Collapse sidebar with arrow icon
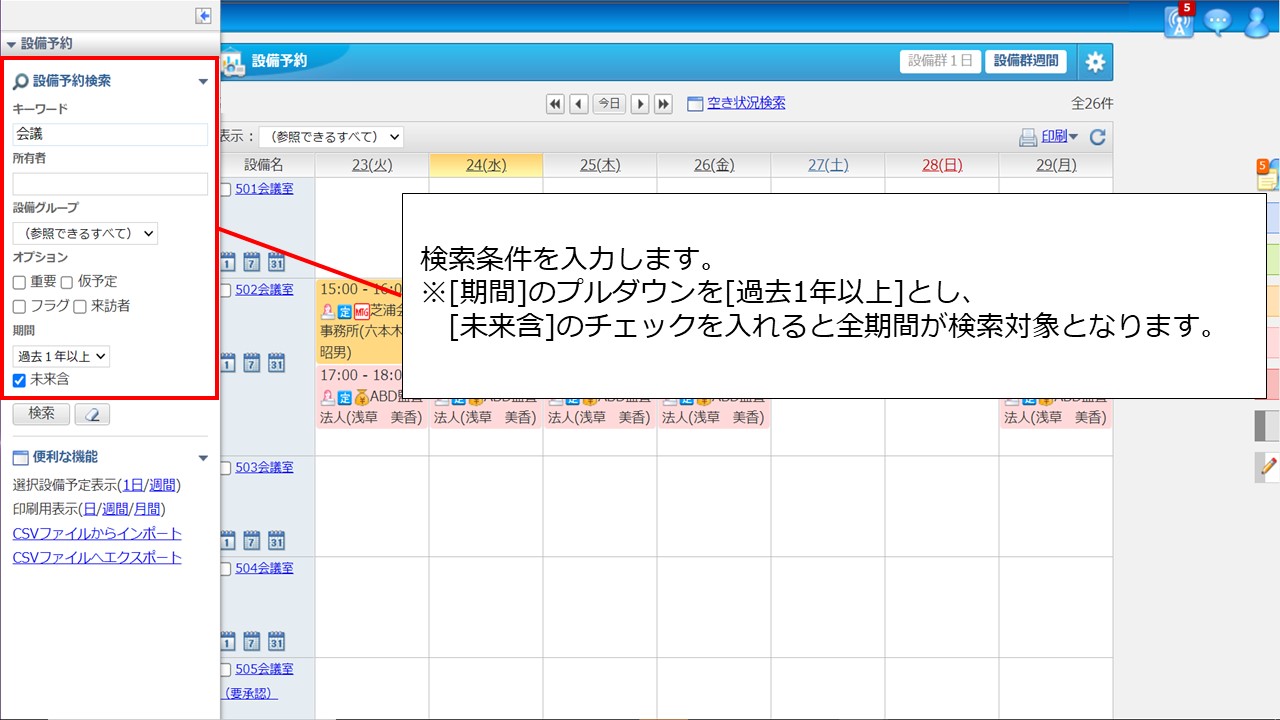This screenshot has height=720, width=1280. pyautogui.click(x=203, y=16)
